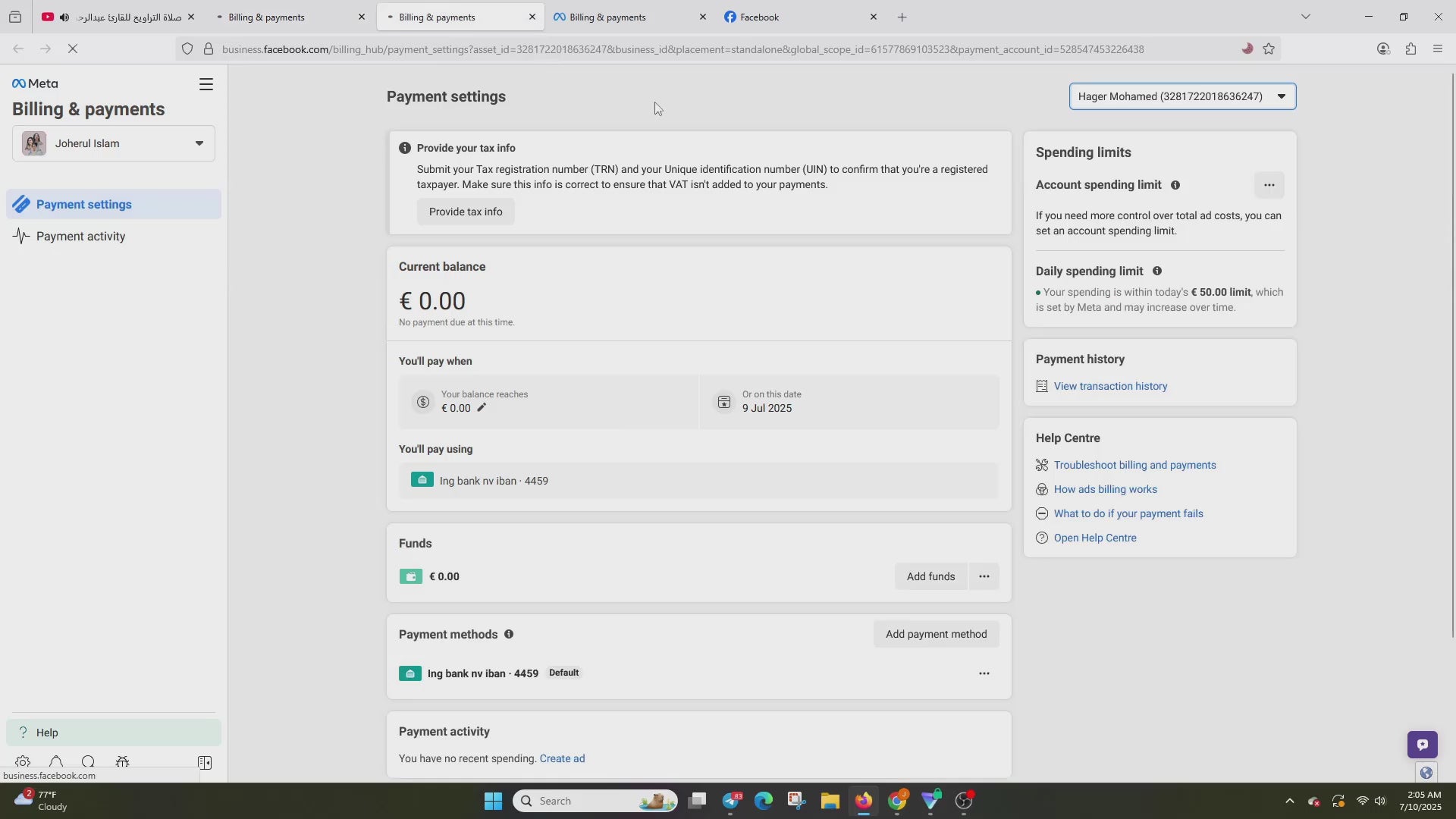Click the stop loading button
The image size is (1456, 819).
click(73, 49)
